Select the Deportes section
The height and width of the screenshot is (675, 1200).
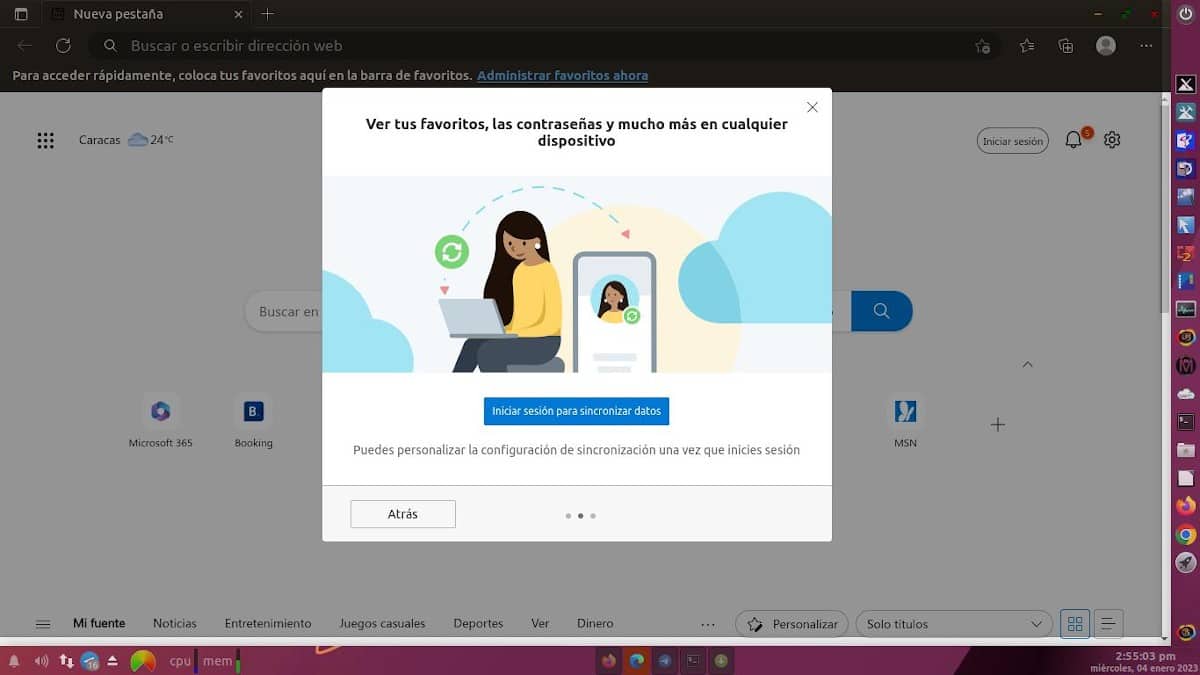478,623
